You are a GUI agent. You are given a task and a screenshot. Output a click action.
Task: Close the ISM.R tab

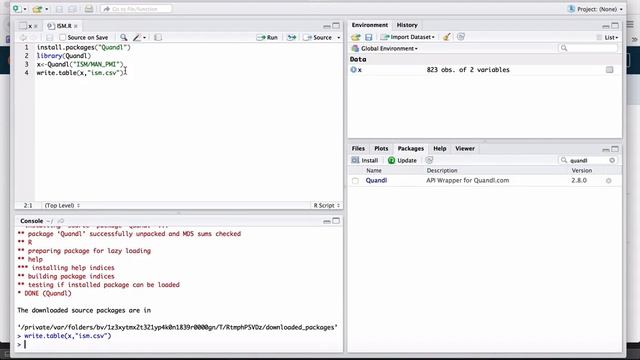[x=76, y=26]
